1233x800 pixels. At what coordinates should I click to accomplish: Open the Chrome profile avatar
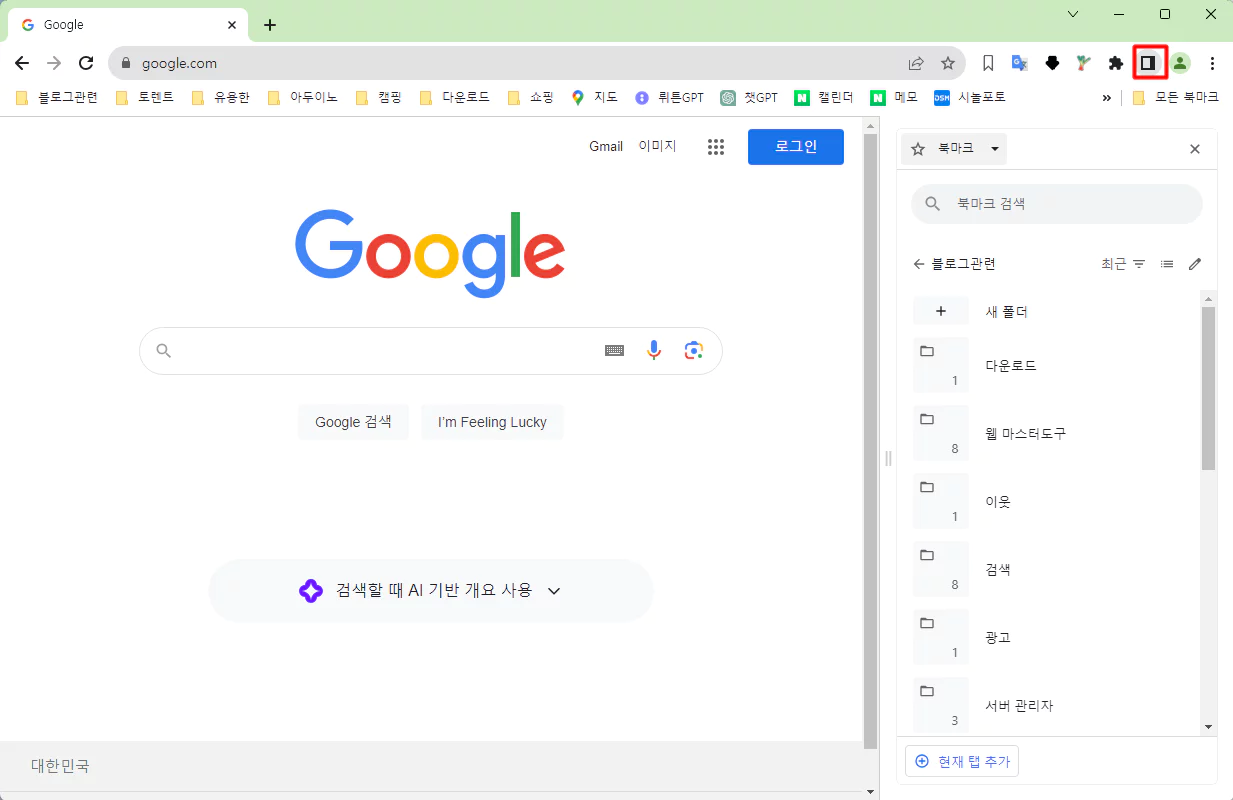(x=1181, y=63)
